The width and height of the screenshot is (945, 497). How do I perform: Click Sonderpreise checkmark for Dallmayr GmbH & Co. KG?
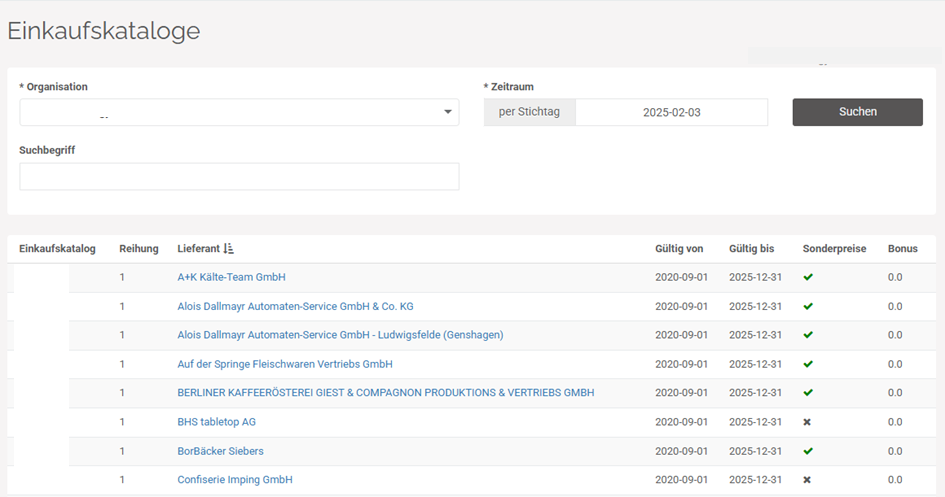[808, 306]
